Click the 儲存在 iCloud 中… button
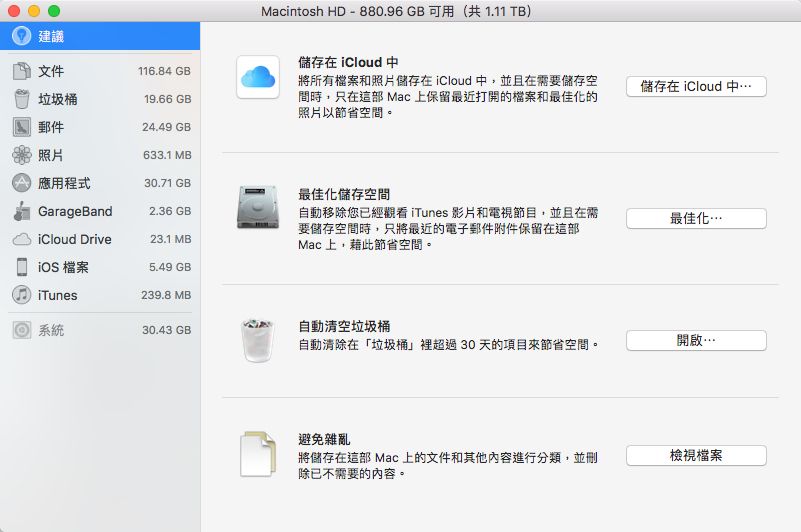 696,86
